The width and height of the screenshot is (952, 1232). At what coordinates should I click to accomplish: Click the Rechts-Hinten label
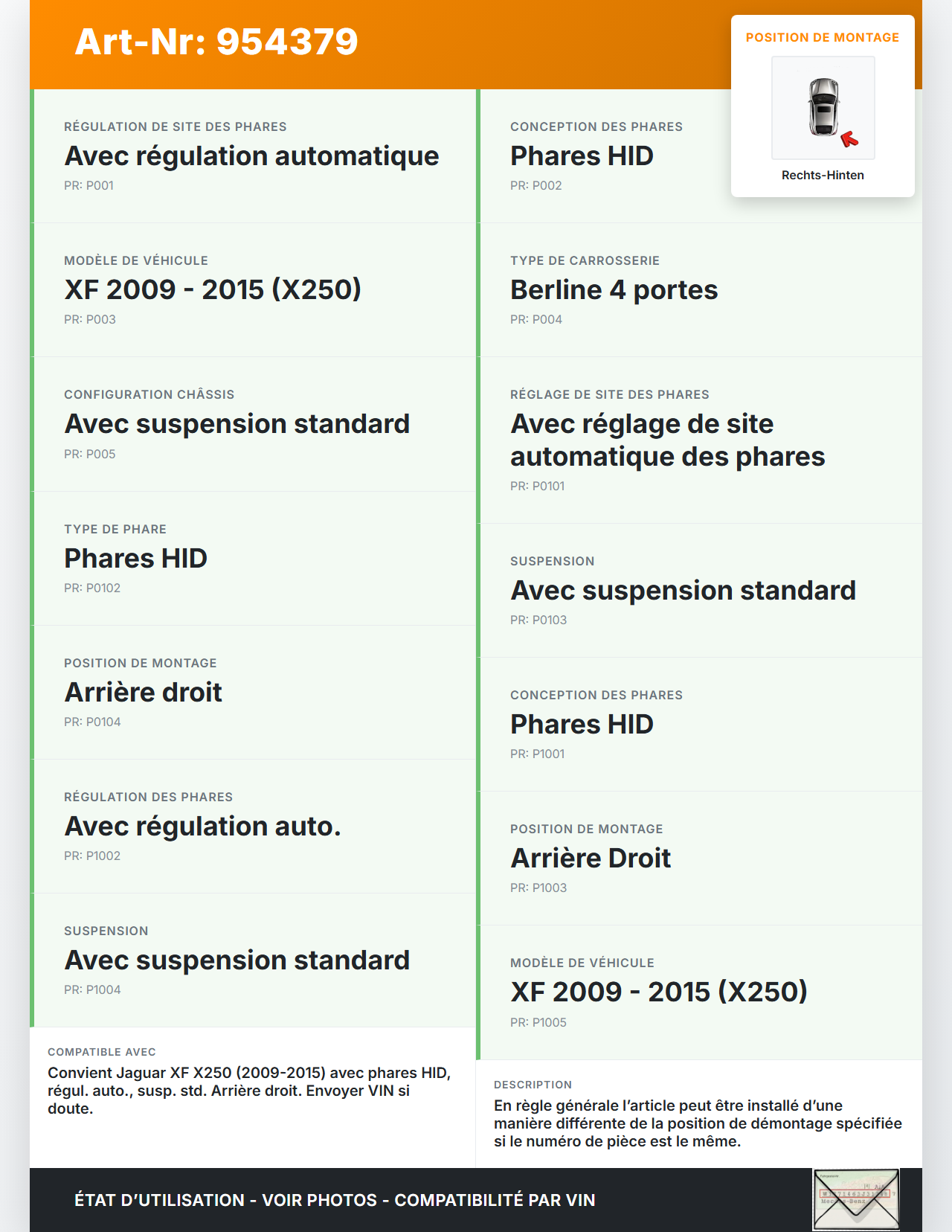click(823, 176)
